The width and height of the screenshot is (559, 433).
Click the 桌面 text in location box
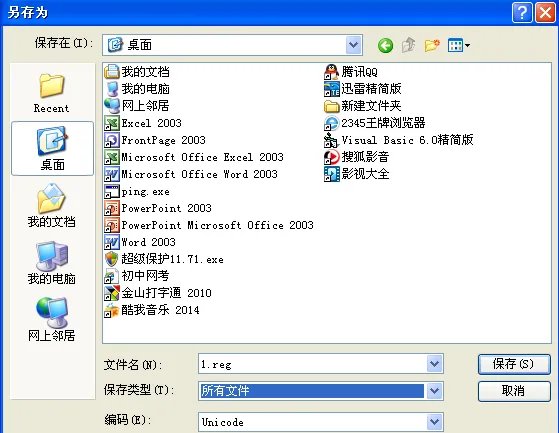pyautogui.click(x=140, y=45)
